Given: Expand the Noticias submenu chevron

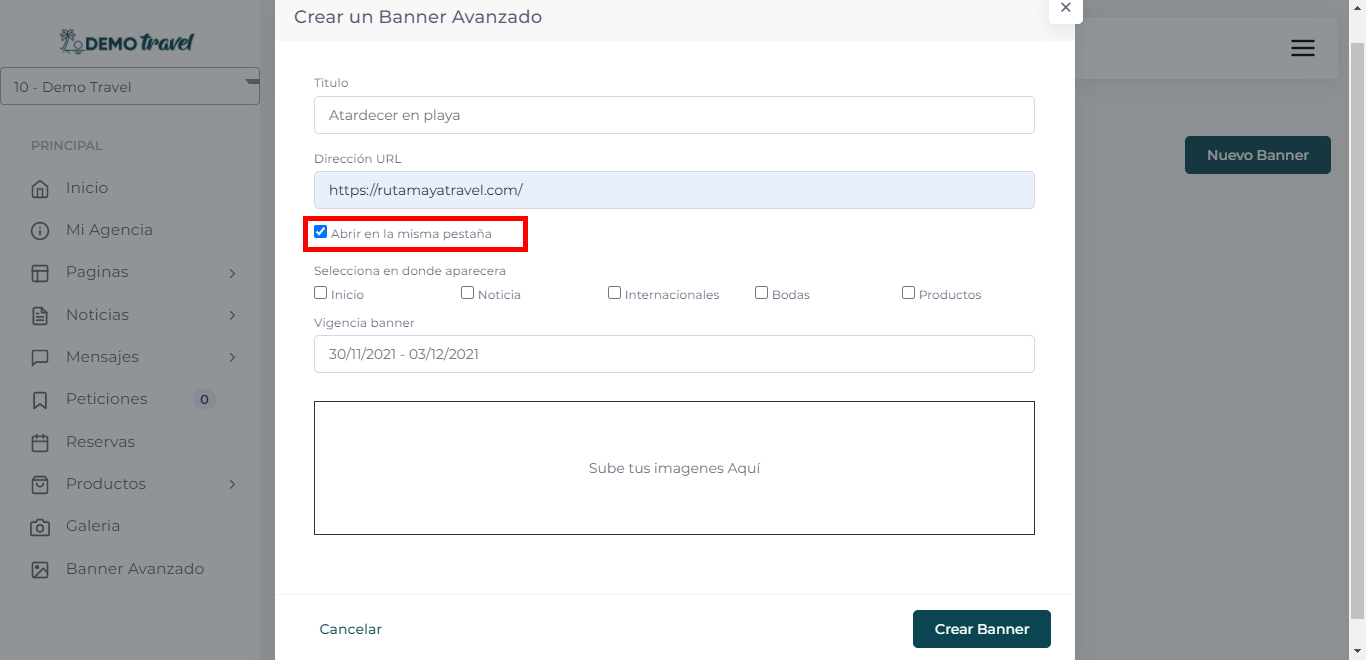Looking at the screenshot, I should 232,315.
